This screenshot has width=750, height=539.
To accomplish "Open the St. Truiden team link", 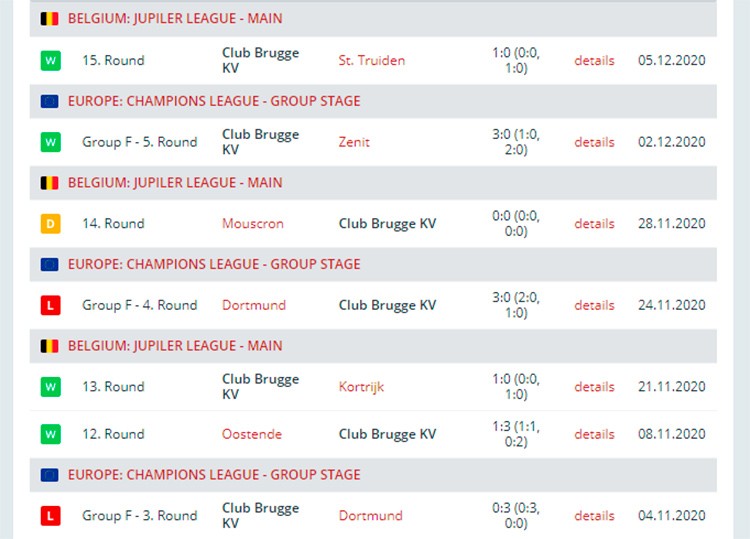I will click(x=372, y=61).
